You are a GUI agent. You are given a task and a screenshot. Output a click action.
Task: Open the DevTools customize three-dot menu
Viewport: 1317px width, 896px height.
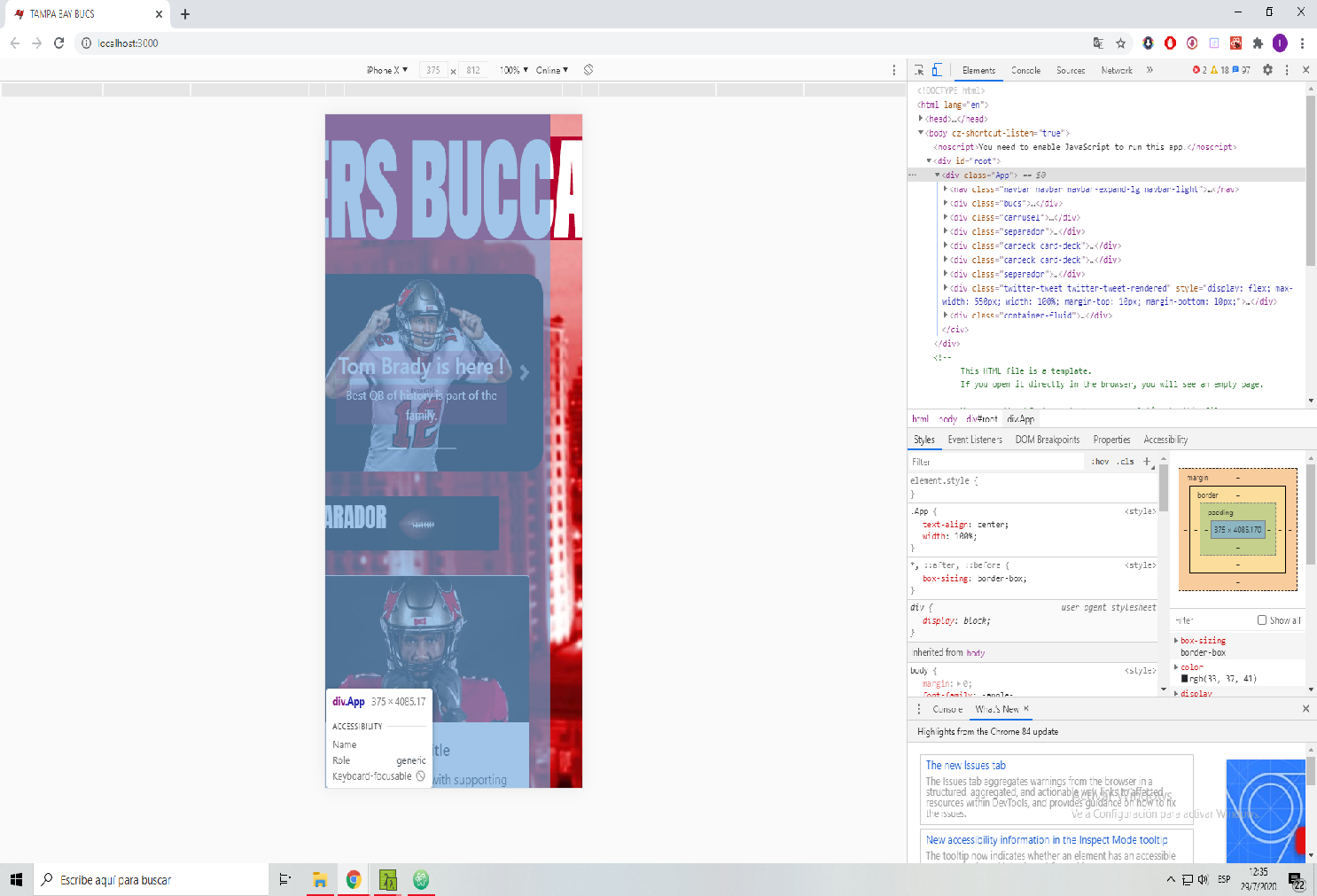point(1287,70)
